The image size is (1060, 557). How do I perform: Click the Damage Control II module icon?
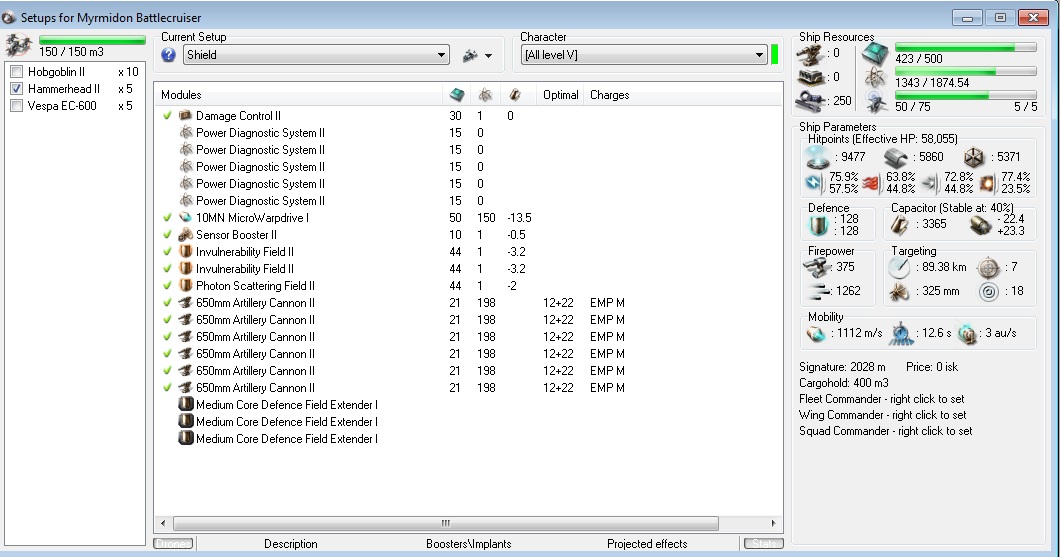185,116
